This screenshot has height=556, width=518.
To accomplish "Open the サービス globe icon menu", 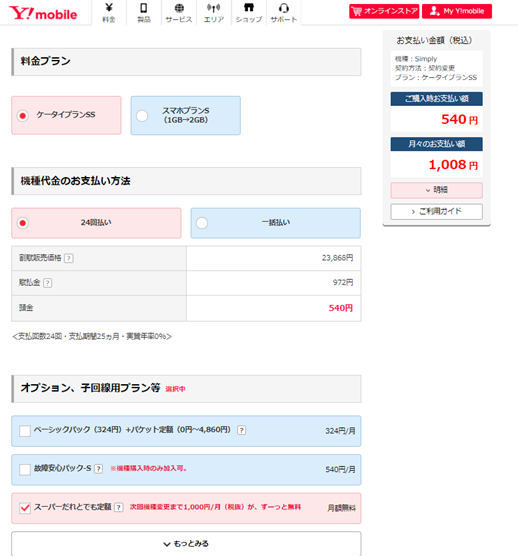I will pyautogui.click(x=179, y=13).
